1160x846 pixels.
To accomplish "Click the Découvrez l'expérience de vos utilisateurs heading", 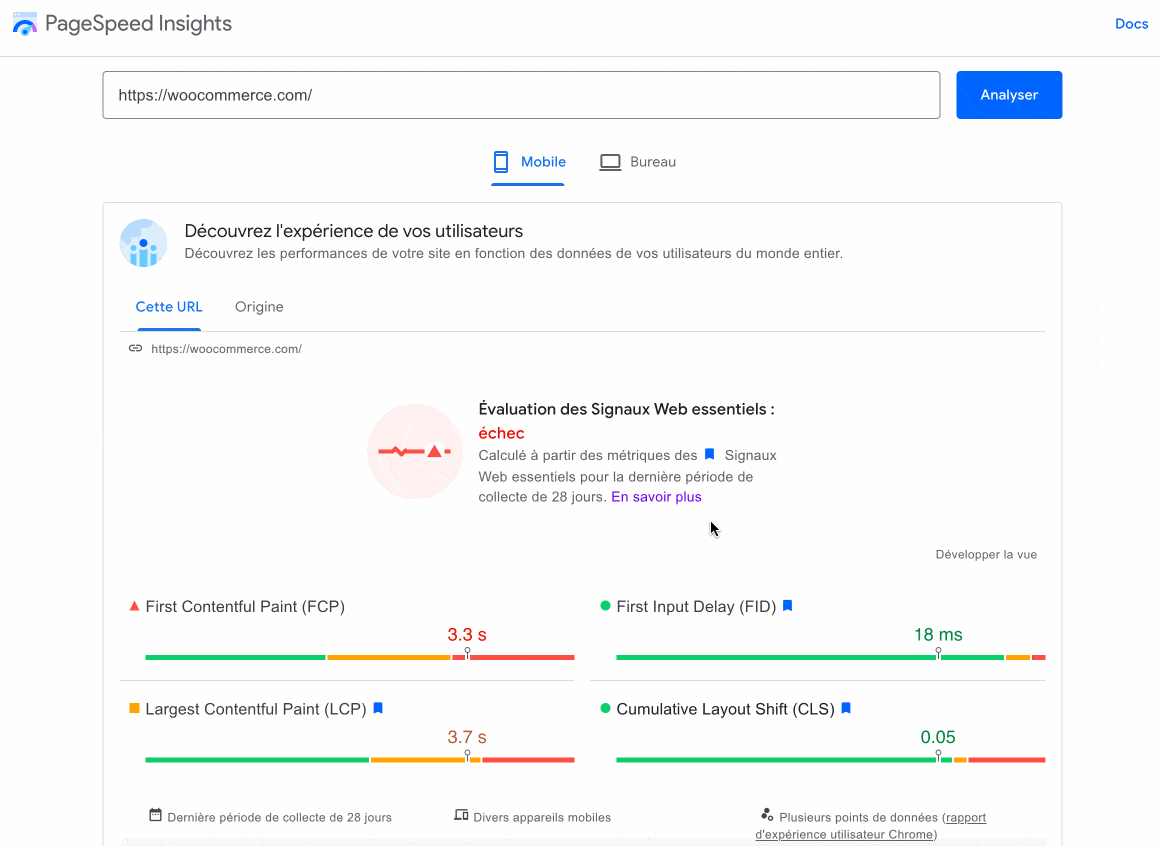I will (354, 231).
